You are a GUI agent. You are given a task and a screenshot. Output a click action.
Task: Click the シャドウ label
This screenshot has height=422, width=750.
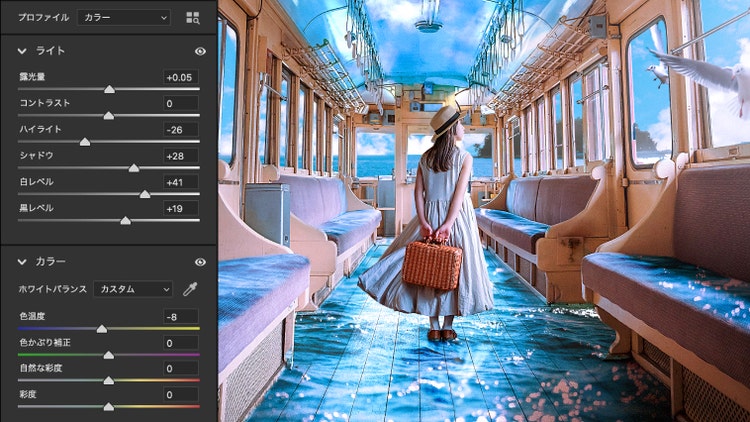[x=36, y=155]
